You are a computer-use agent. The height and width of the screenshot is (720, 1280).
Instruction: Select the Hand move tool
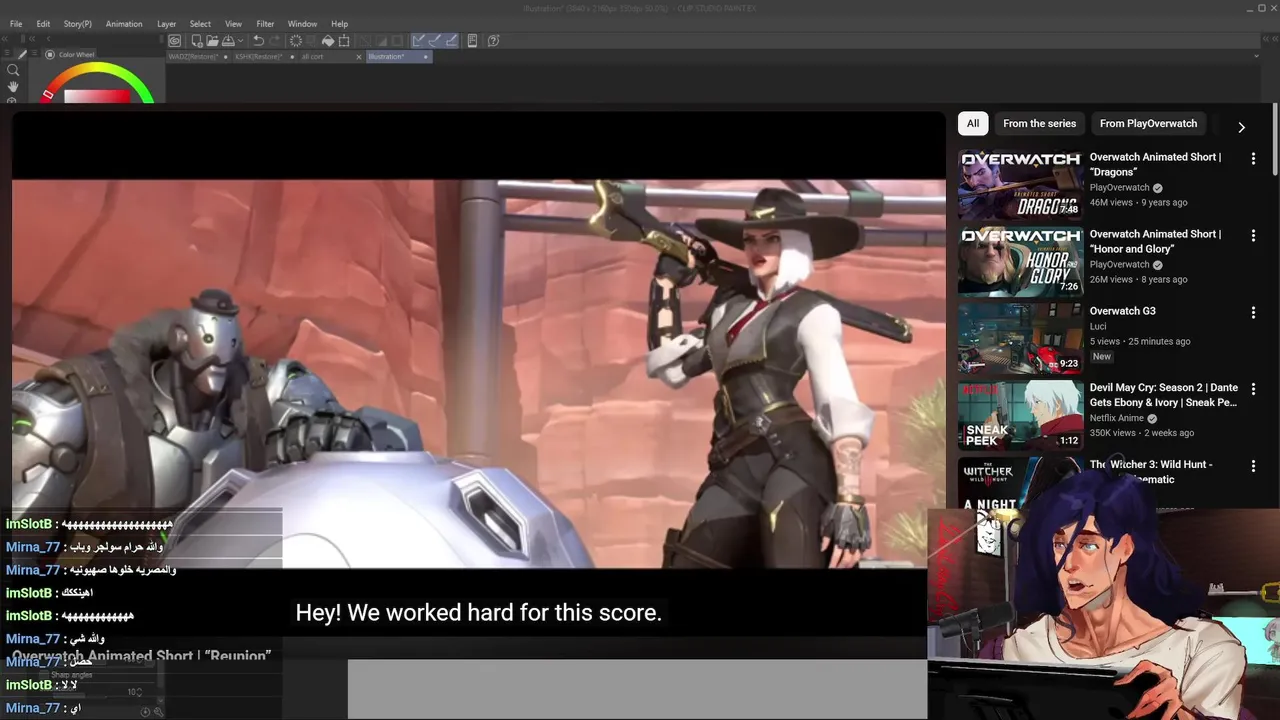(13, 87)
